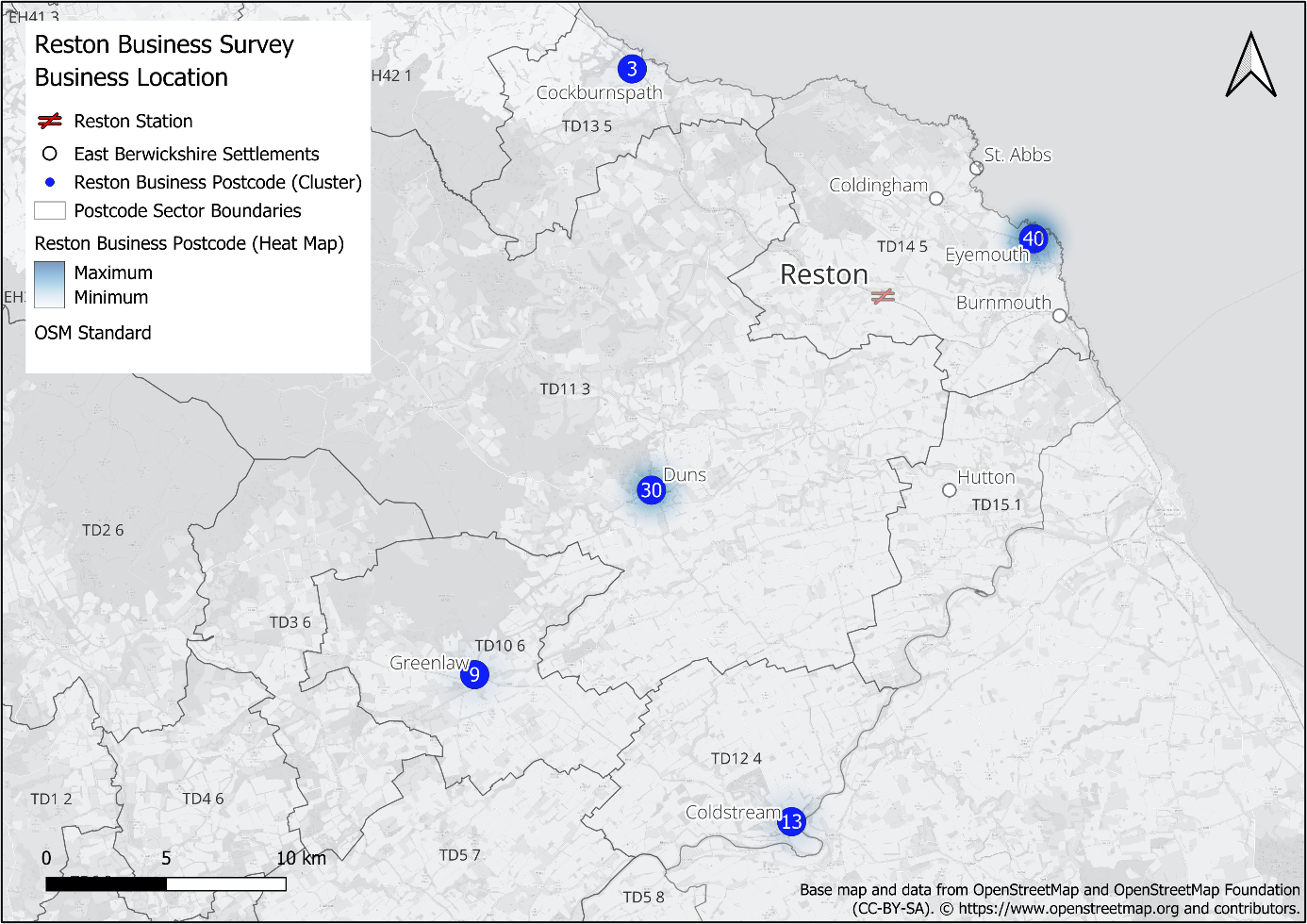The image size is (1307, 924).
Task: Click the Coldingham text label
Action: click(879, 186)
